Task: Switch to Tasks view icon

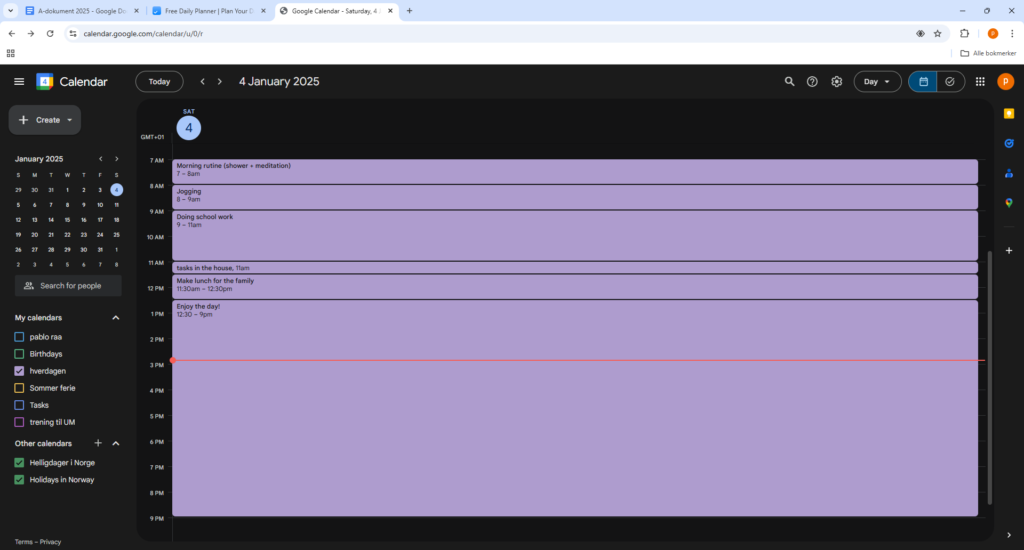Action: [x=950, y=82]
